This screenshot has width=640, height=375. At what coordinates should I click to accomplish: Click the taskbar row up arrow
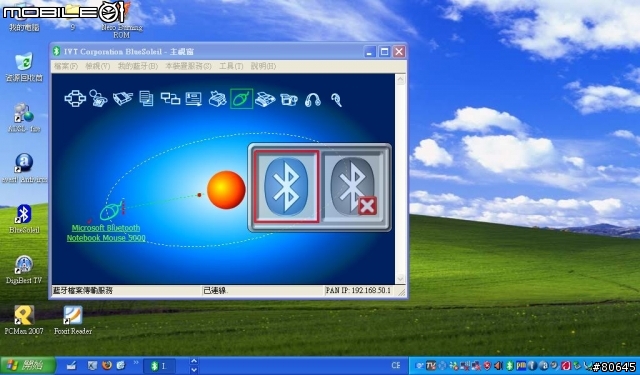point(194,361)
